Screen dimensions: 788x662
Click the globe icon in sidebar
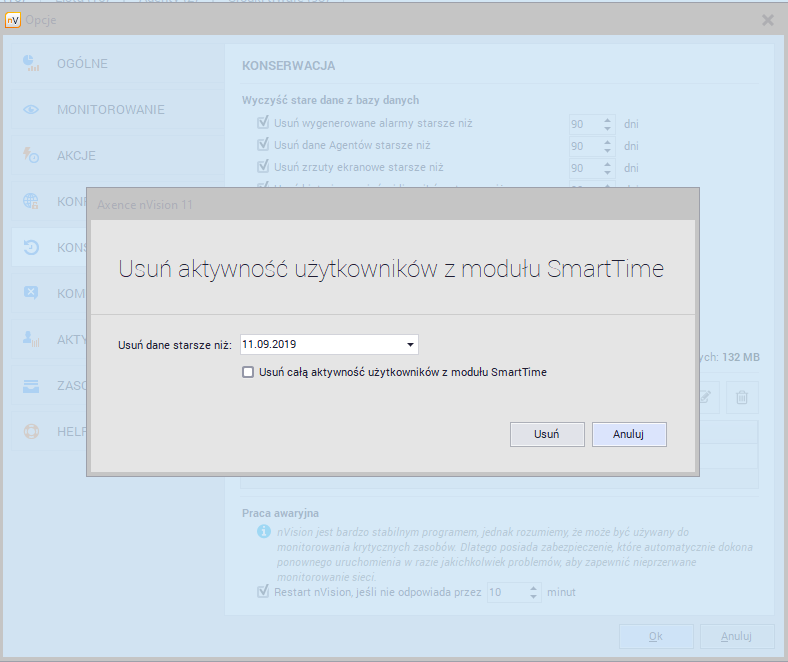point(31,201)
